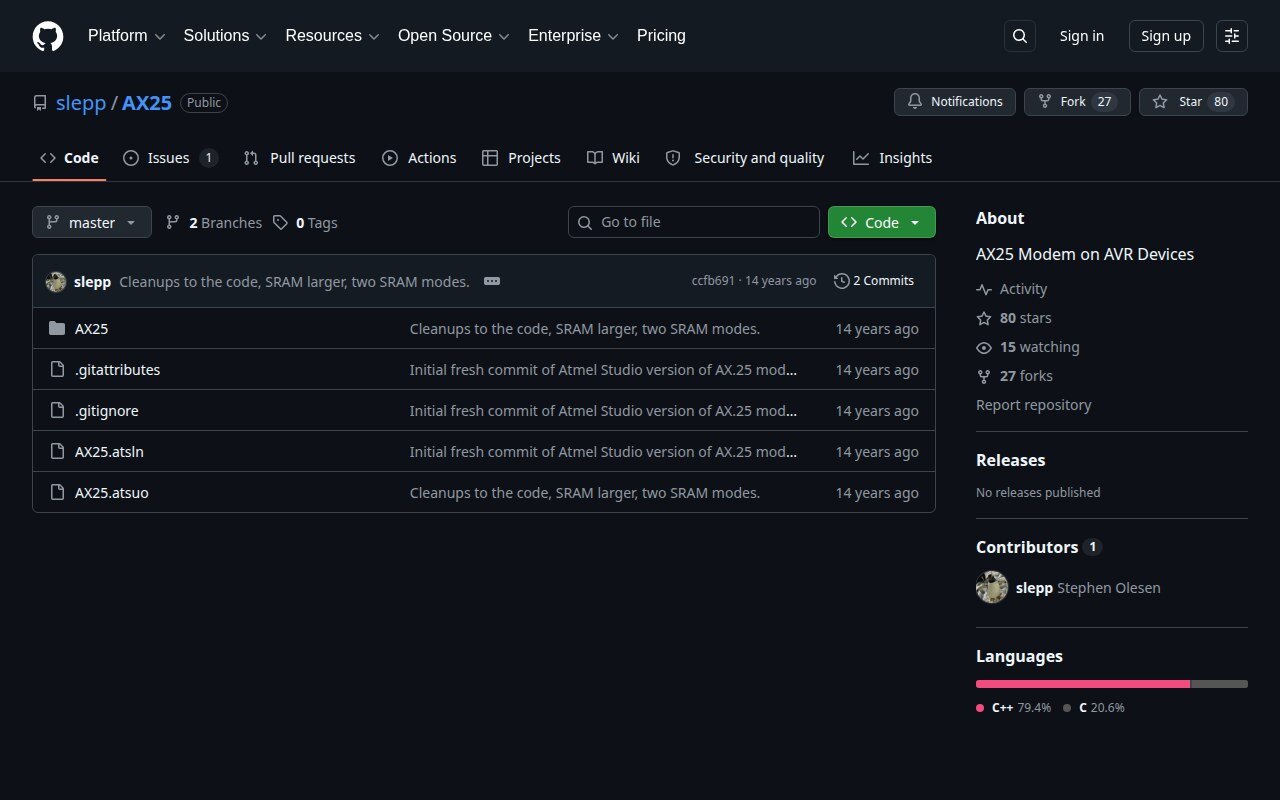Click the file icon next to .gitattributes
This screenshot has width=1280, height=800.
57,369
